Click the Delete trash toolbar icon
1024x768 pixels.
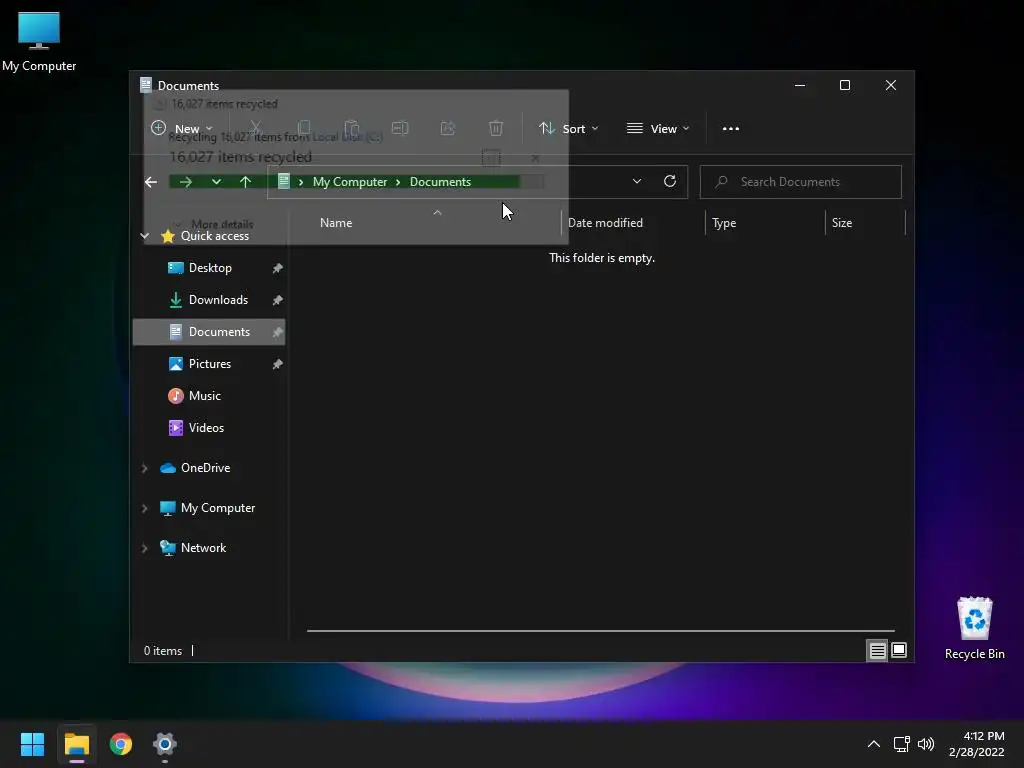pos(496,129)
